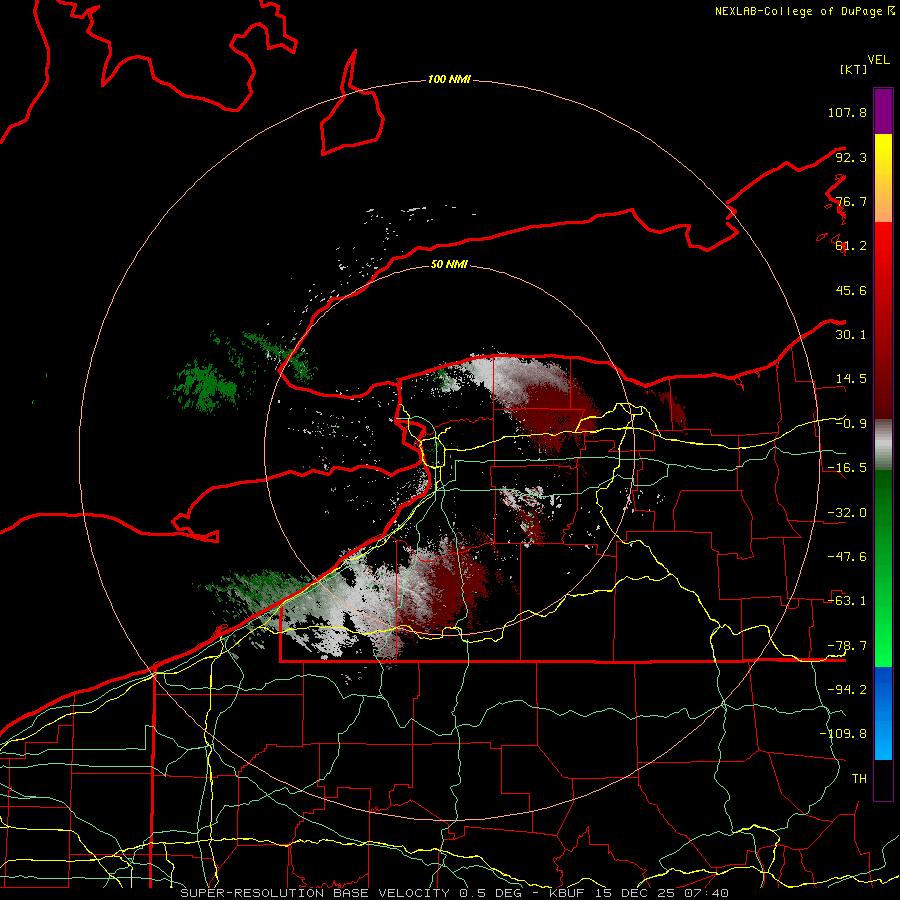Click the 76.7 velocity scale value
This screenshot has height=900, width=900.
(851, 201)
